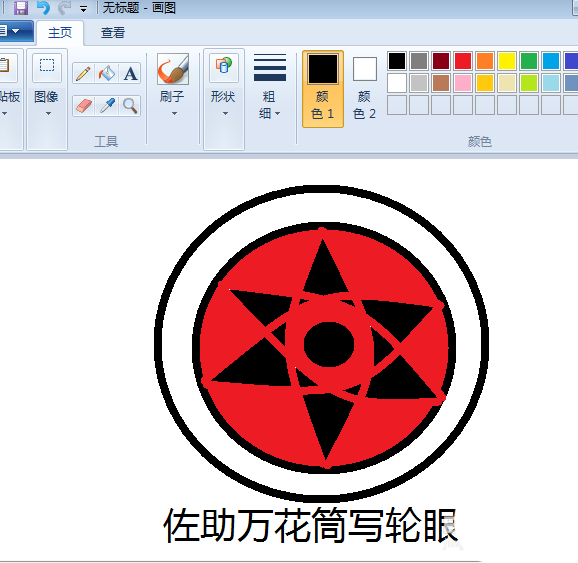The width and height of the screenshot is (578, 563).
Task: Pick the white color swatch in palette
Action: click(x=397, y=83)
